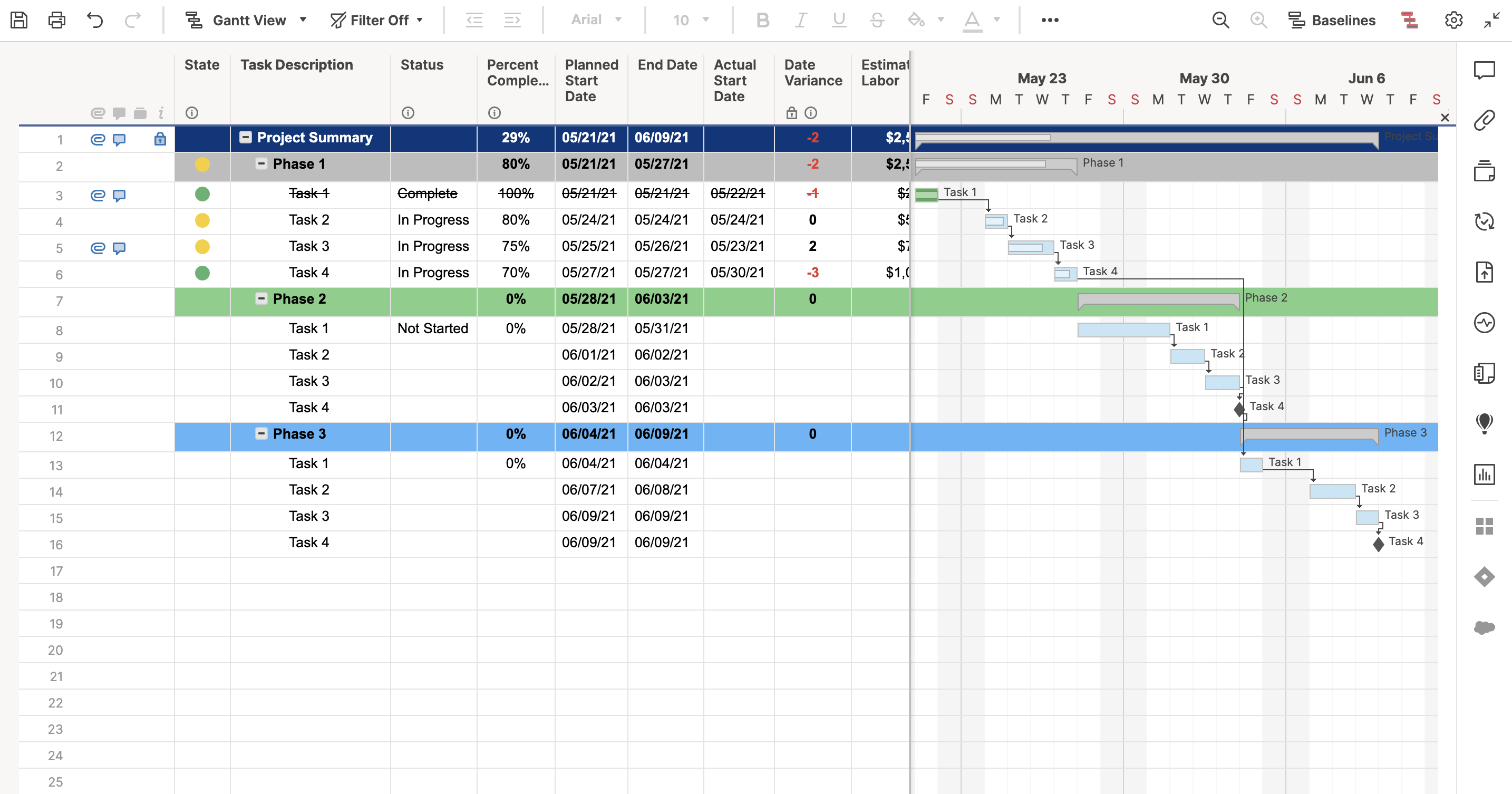1512x794 pixels.
Task: Click the Zoom out magnifier icon
Action: tap(1220, 20)
